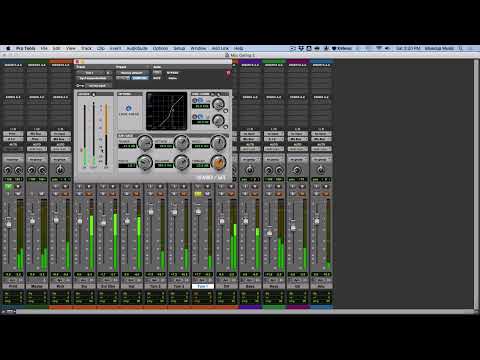Open the factory default preset dropdown
This screenshot has height=360, width=480.
tap(132, 73)
